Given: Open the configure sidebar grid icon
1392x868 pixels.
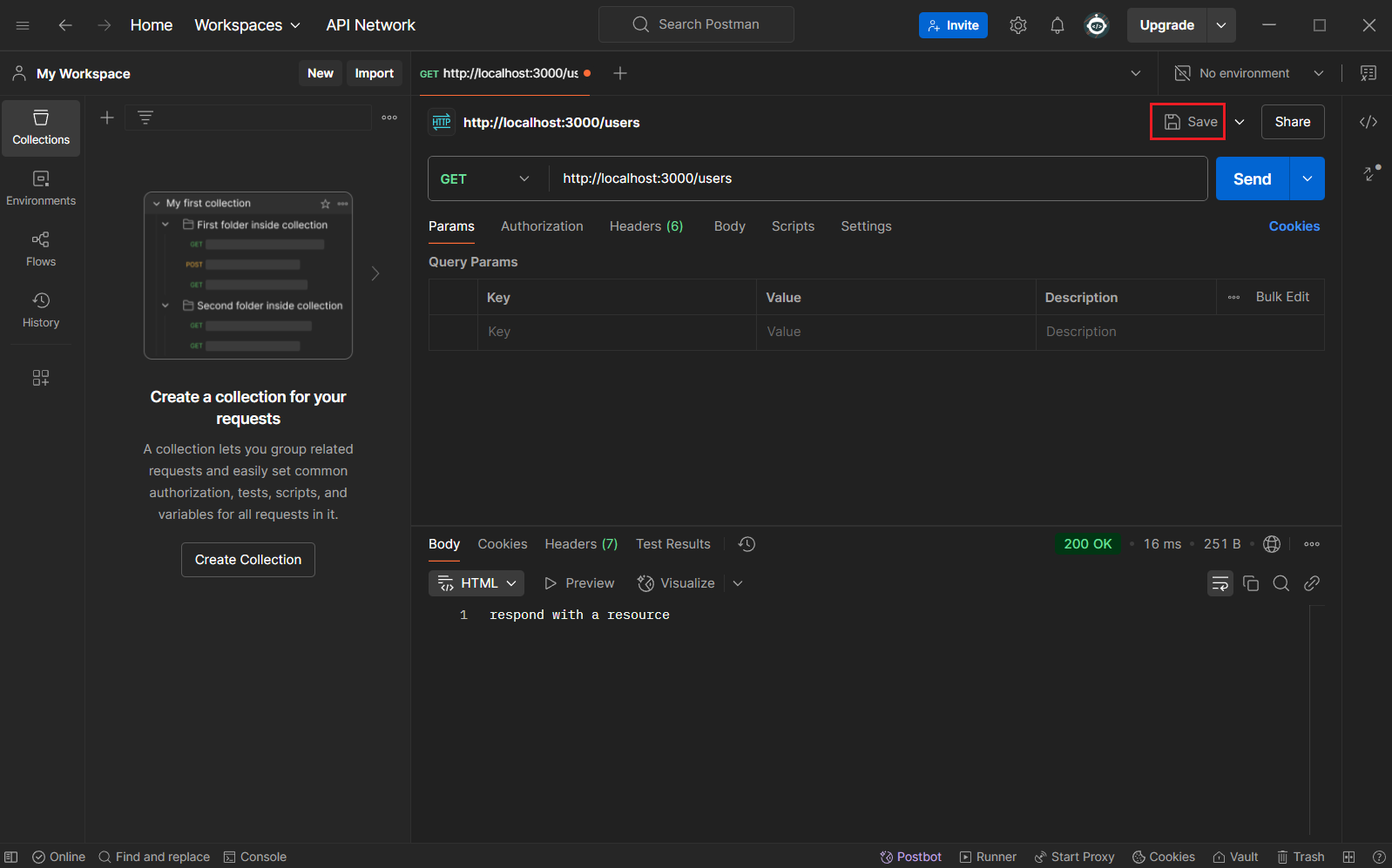Looking at the screenshot, I should pyautogui.click(x=41, y=378).
